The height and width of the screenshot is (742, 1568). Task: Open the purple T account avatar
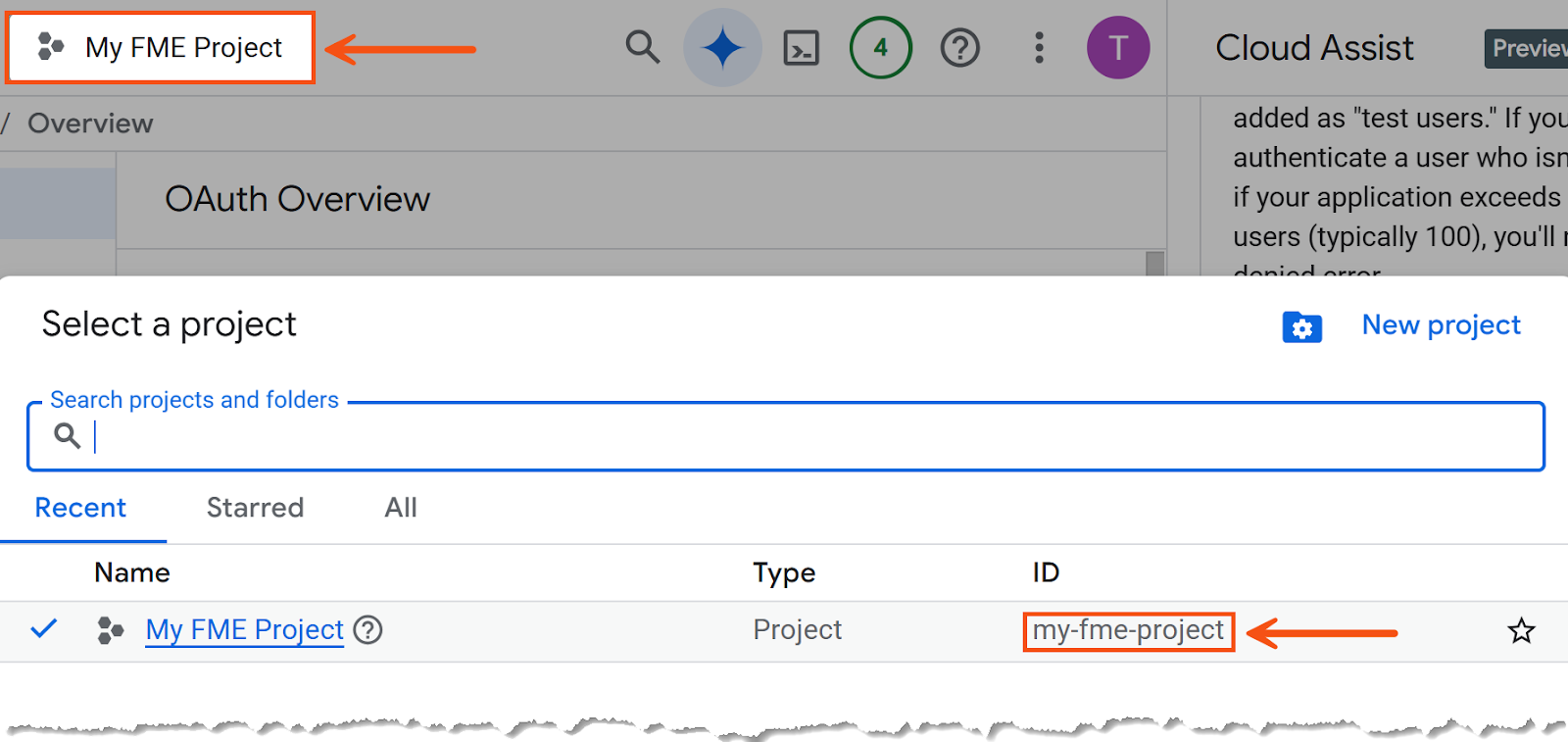point(1118,47)
